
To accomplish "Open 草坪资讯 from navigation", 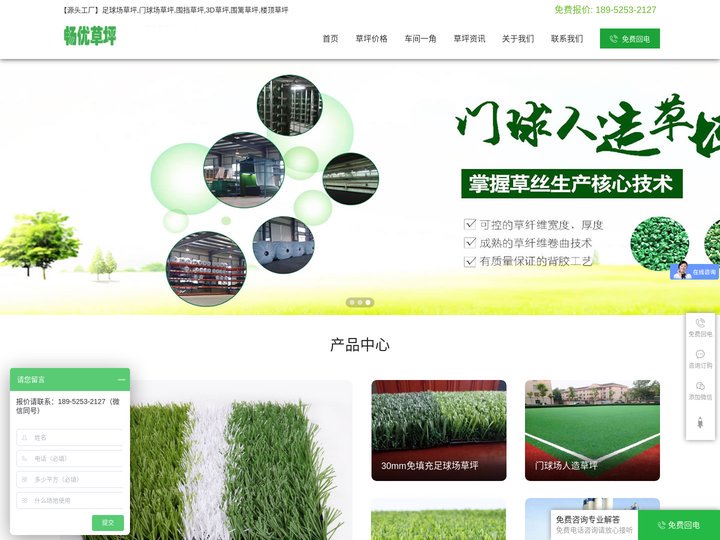I will pos(469,39).
